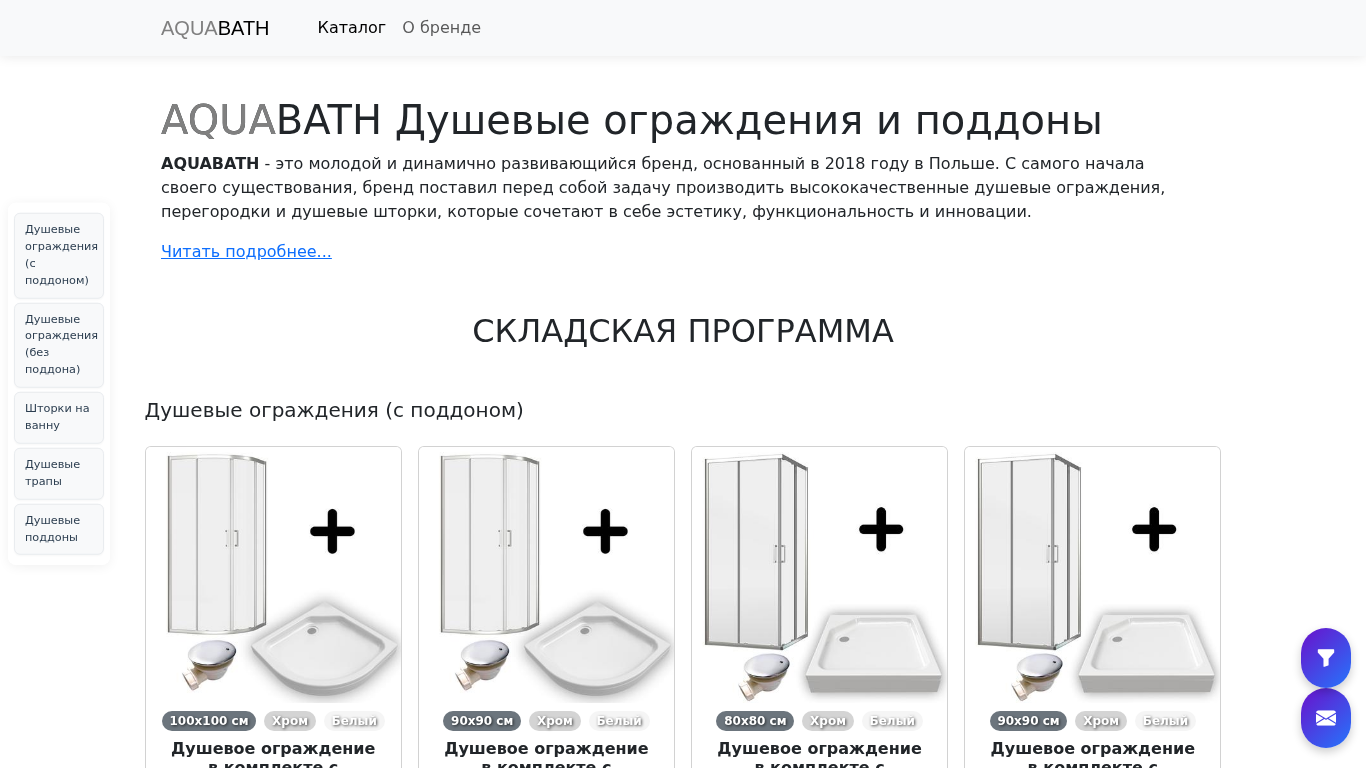Screen dimensions: 1366x768
Task: Click the purple filter funnel button
Action: click(1326, 658)
